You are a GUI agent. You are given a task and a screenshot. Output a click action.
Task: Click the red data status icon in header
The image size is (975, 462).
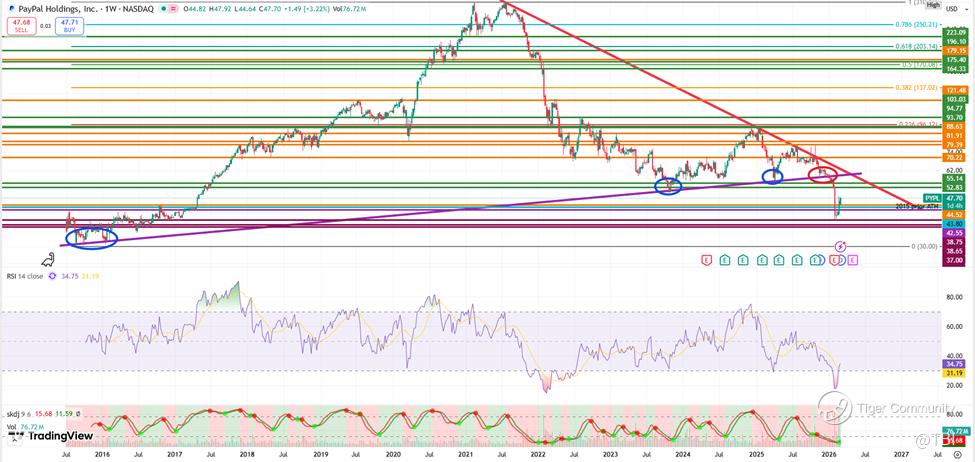coord(173,9)
